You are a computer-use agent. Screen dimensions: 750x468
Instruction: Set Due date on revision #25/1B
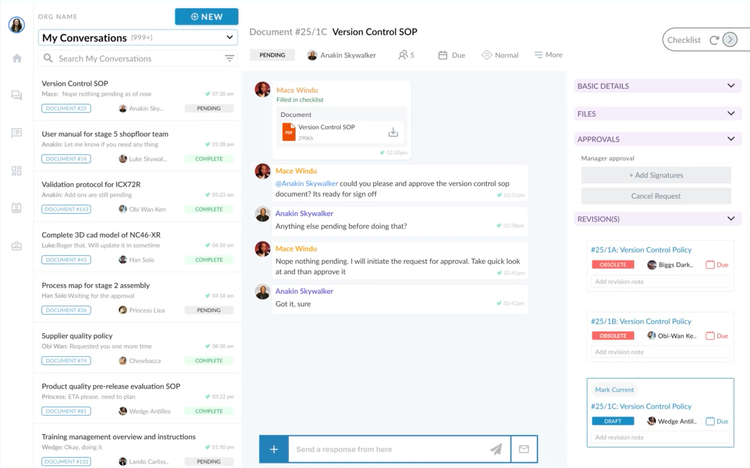click(x=717, y=336)
